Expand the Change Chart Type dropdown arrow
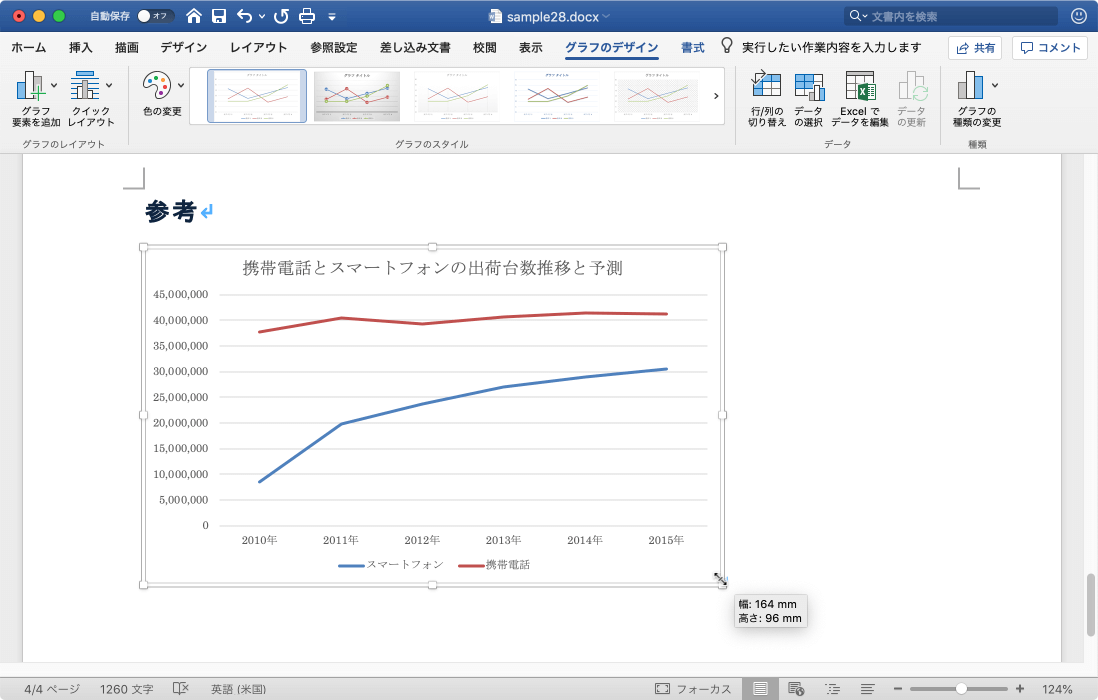This screenshot has width=1098, height=700. [995, 85]
